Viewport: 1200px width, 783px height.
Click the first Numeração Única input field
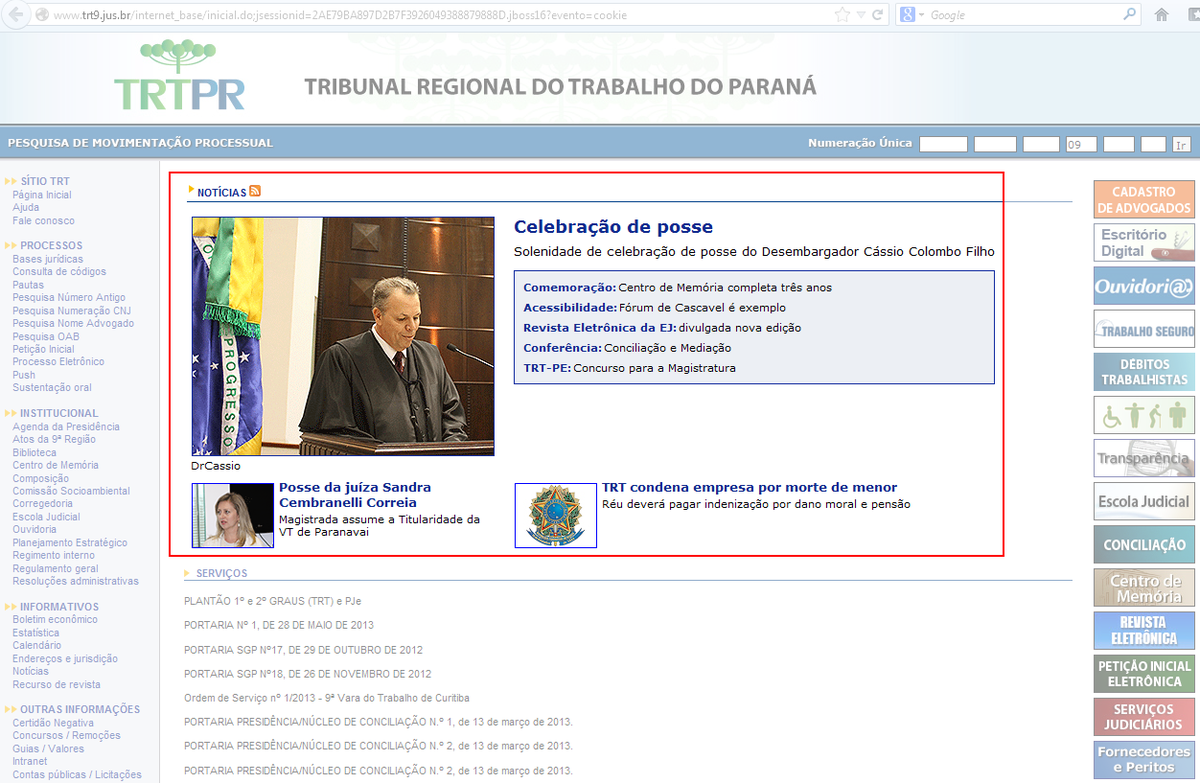[942, 143]
